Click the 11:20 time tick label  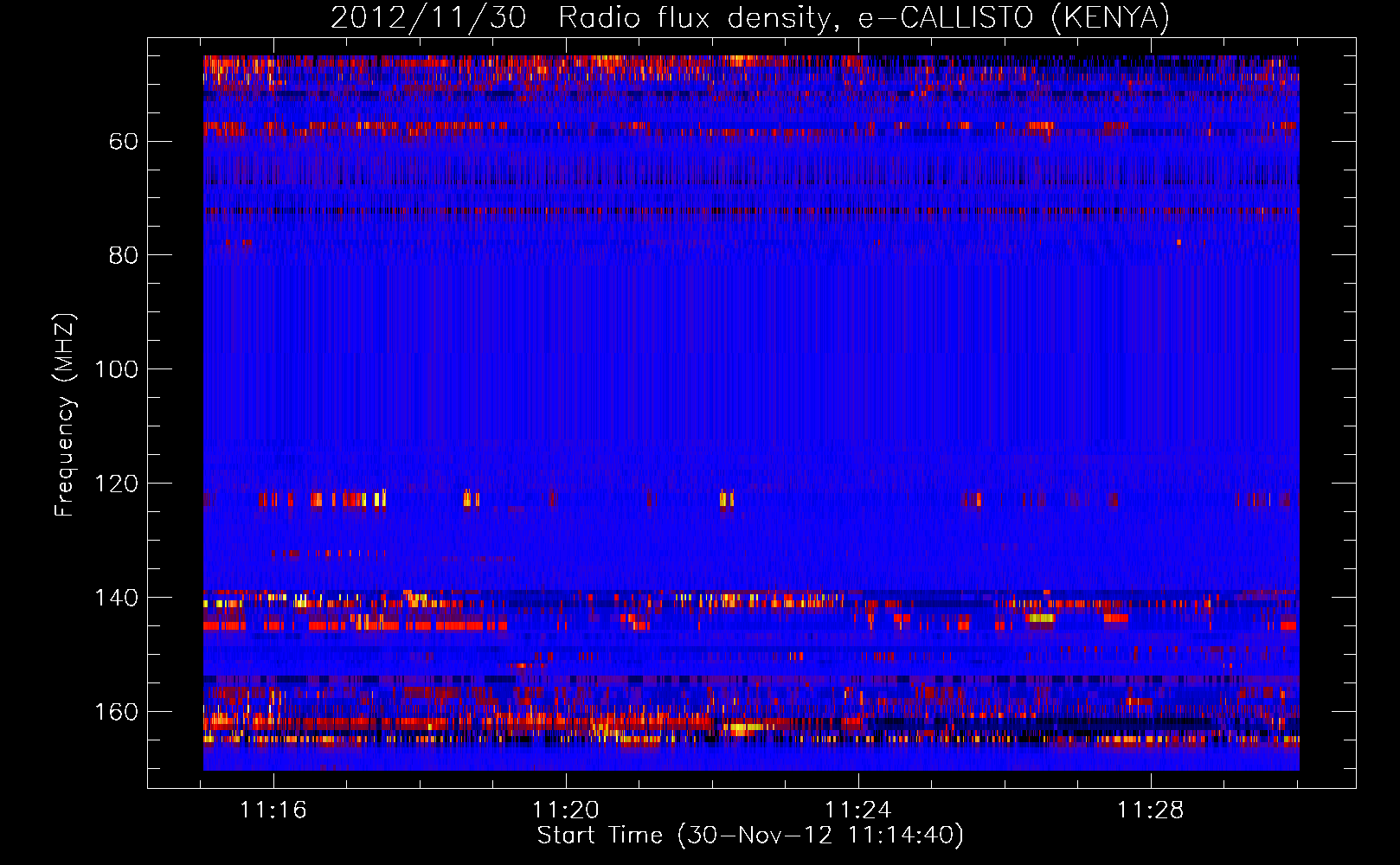point(566,811)
